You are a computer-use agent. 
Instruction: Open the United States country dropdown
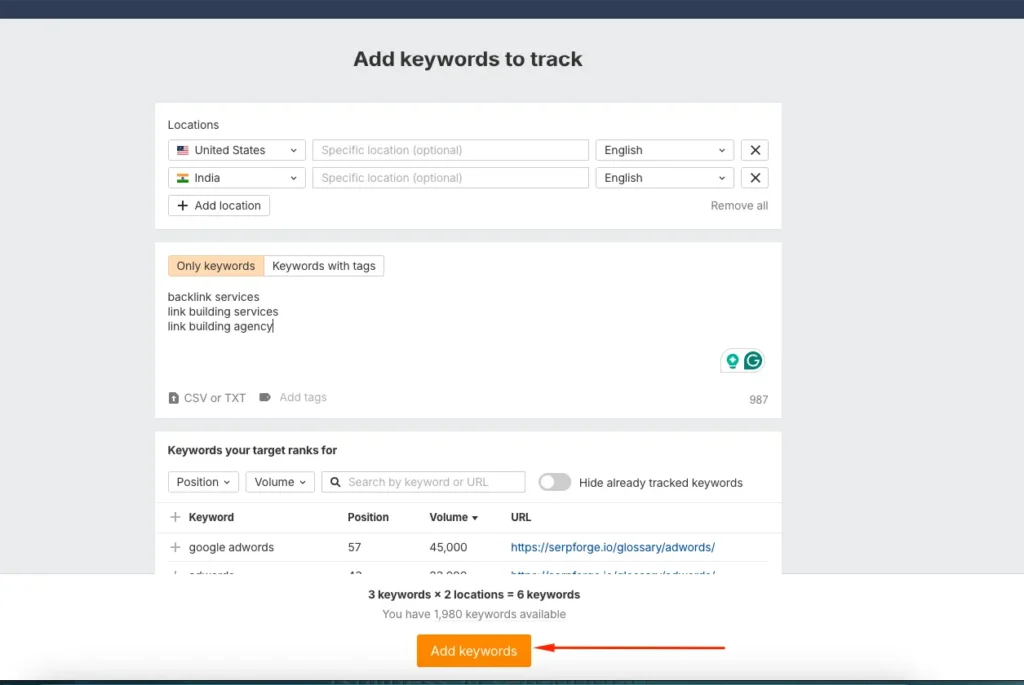(236, 149)
